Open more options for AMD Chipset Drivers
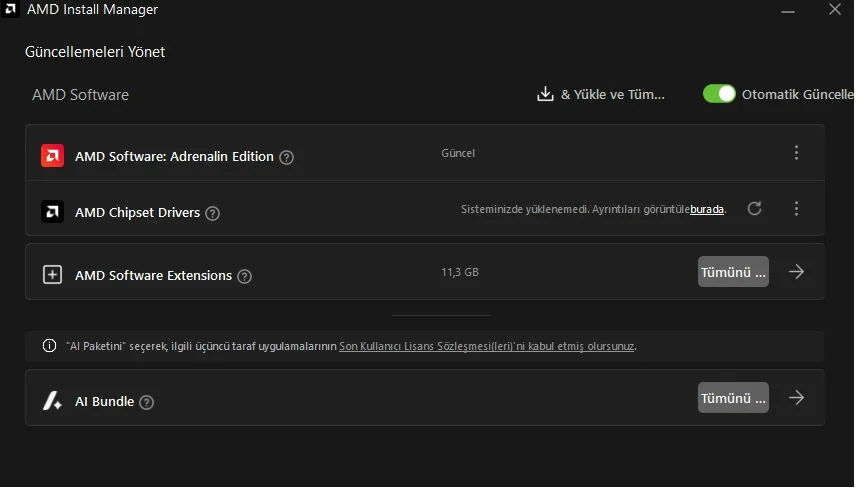The height and width of the screenshot is (491, 859). (x=796, y=208)
